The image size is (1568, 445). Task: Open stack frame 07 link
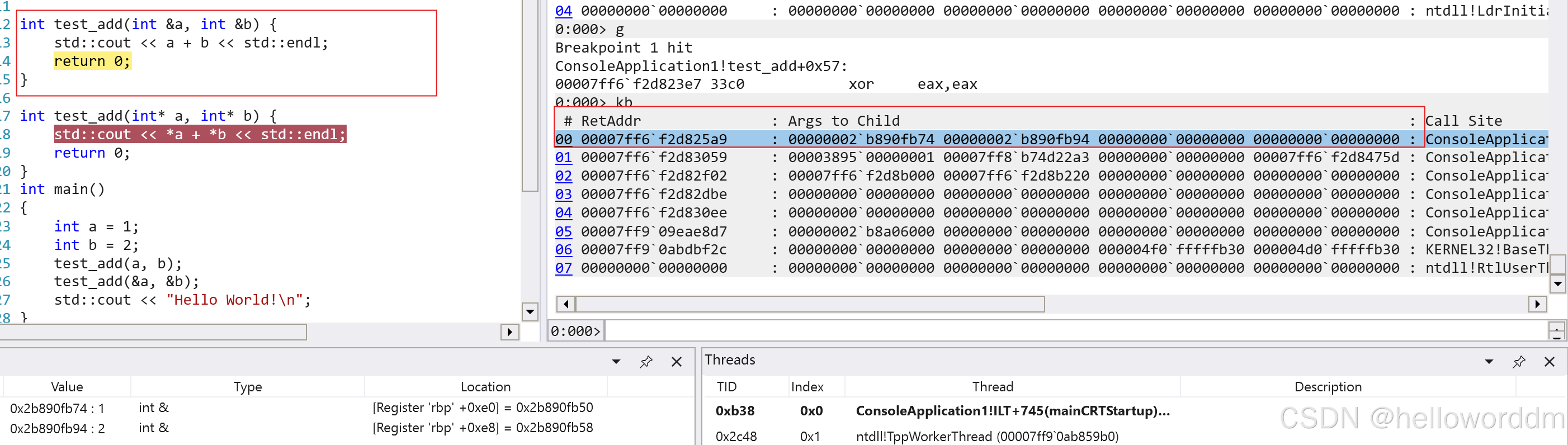click(563, 268)
